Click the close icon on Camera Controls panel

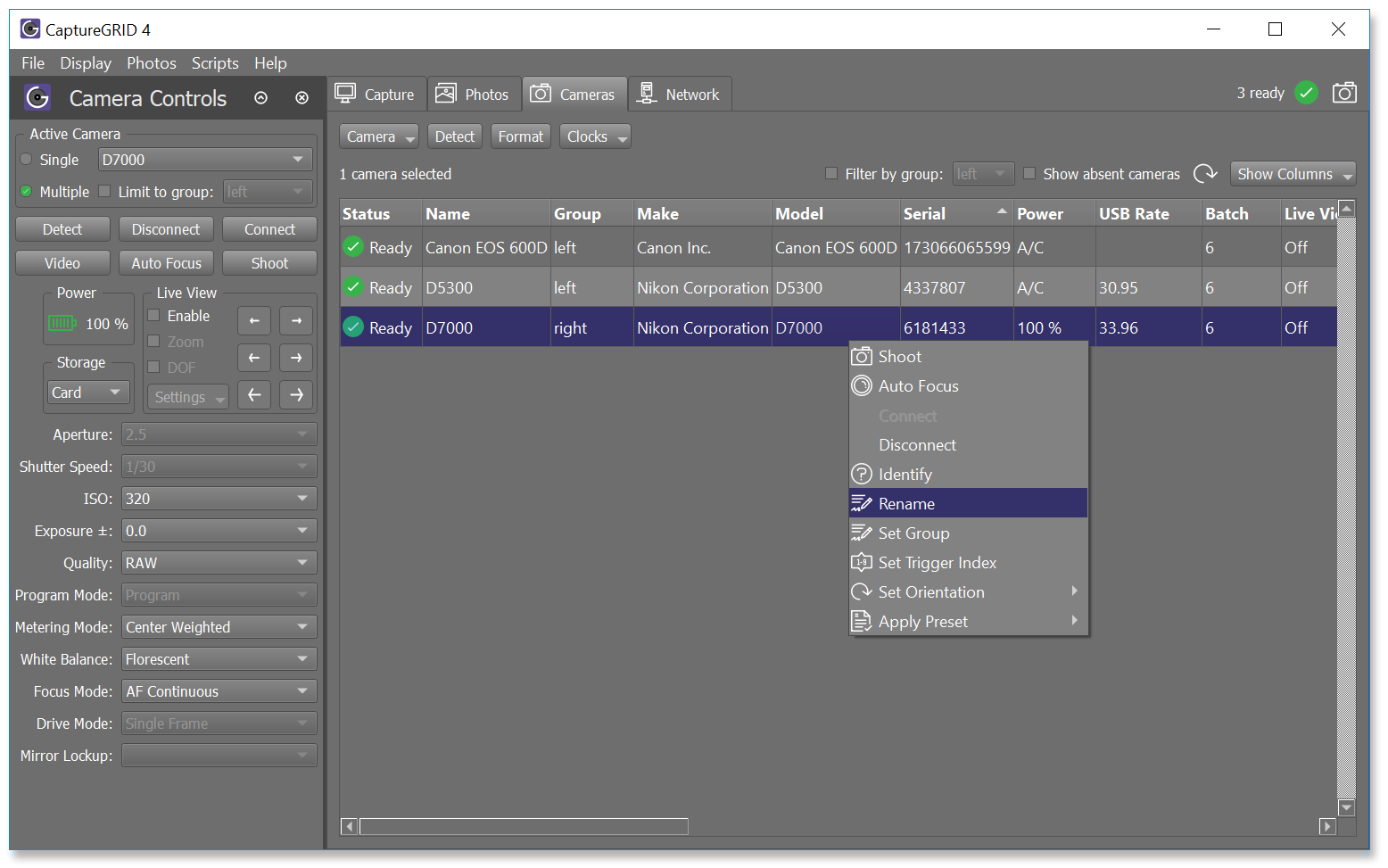[x=302, y=98]
